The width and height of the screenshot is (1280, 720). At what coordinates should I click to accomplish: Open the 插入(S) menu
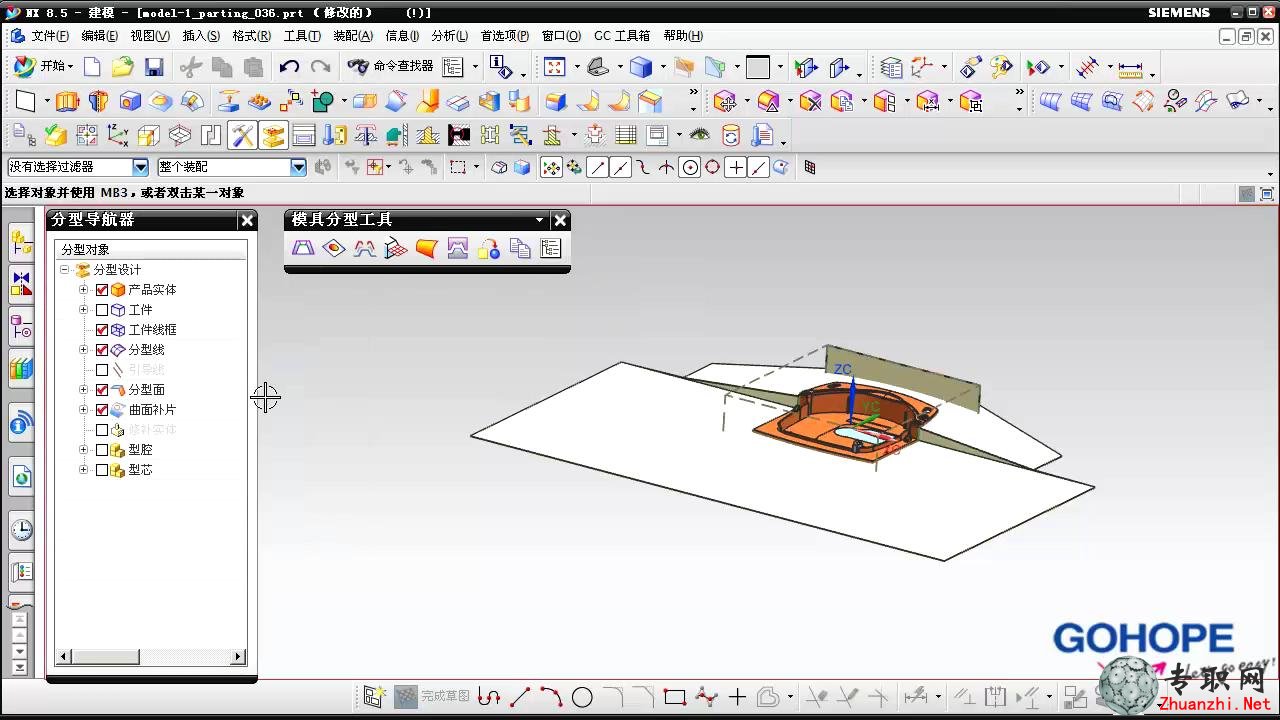(201, 36)
